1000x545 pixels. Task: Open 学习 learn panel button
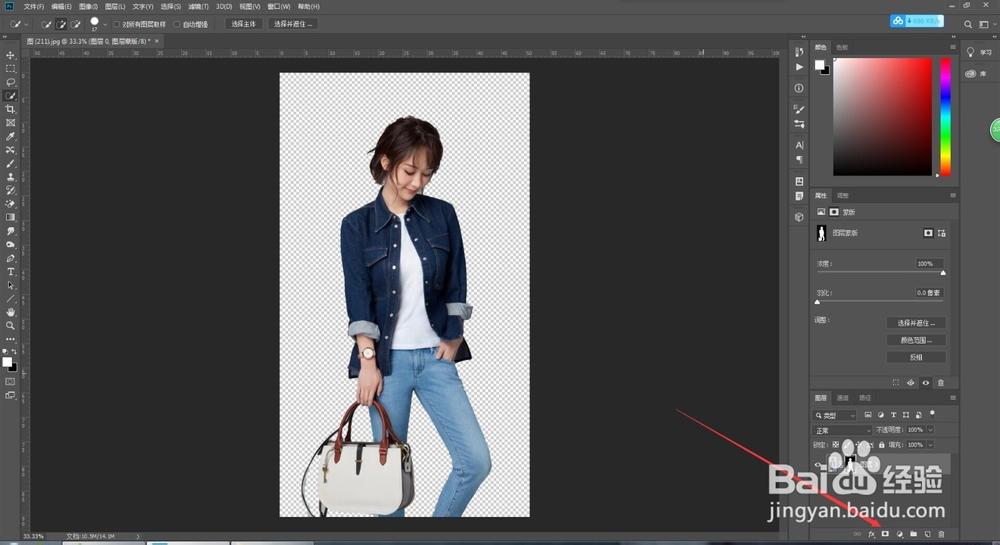click(979, 52)
